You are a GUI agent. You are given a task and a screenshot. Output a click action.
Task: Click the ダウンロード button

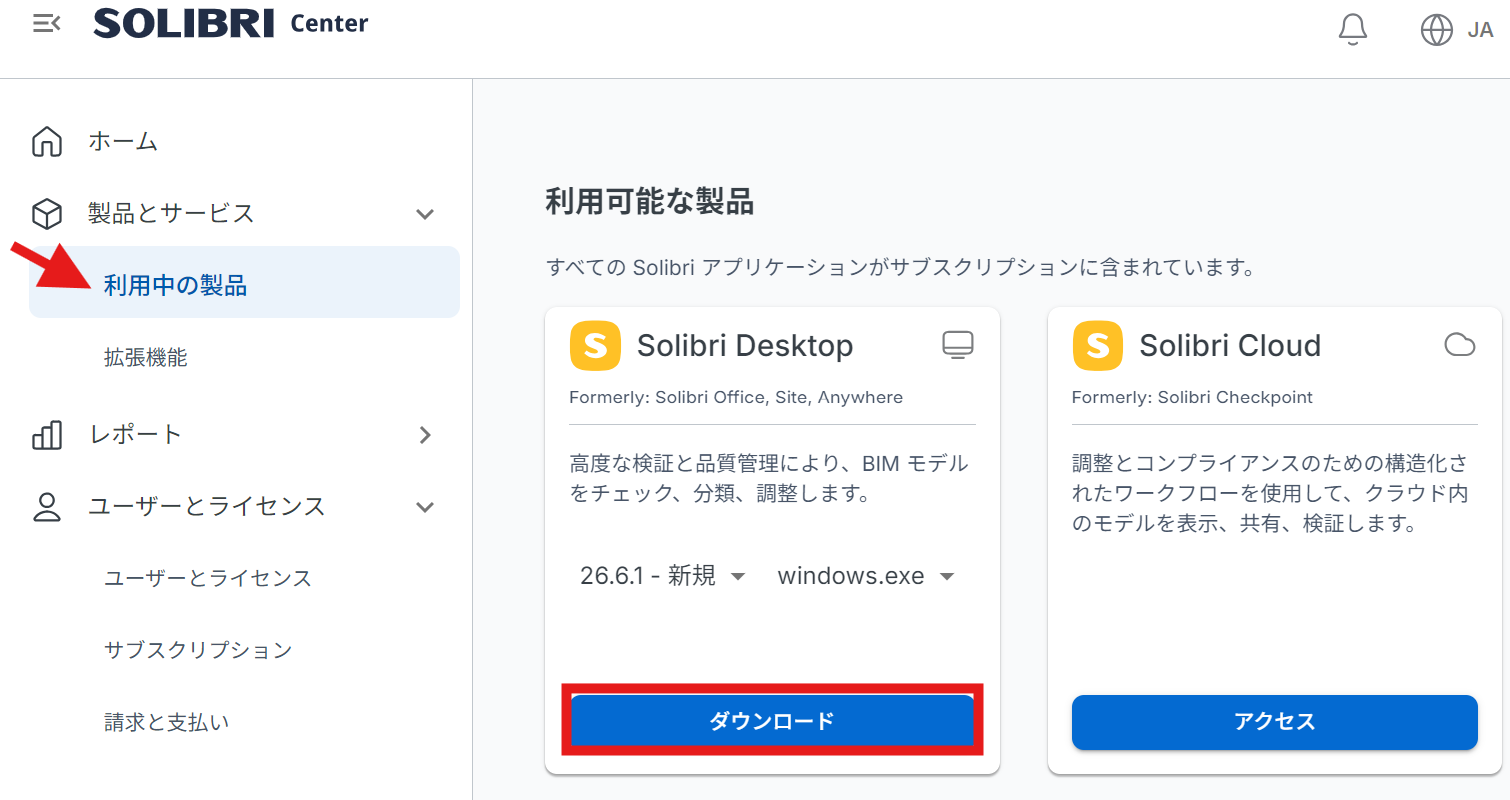point(772,721)
